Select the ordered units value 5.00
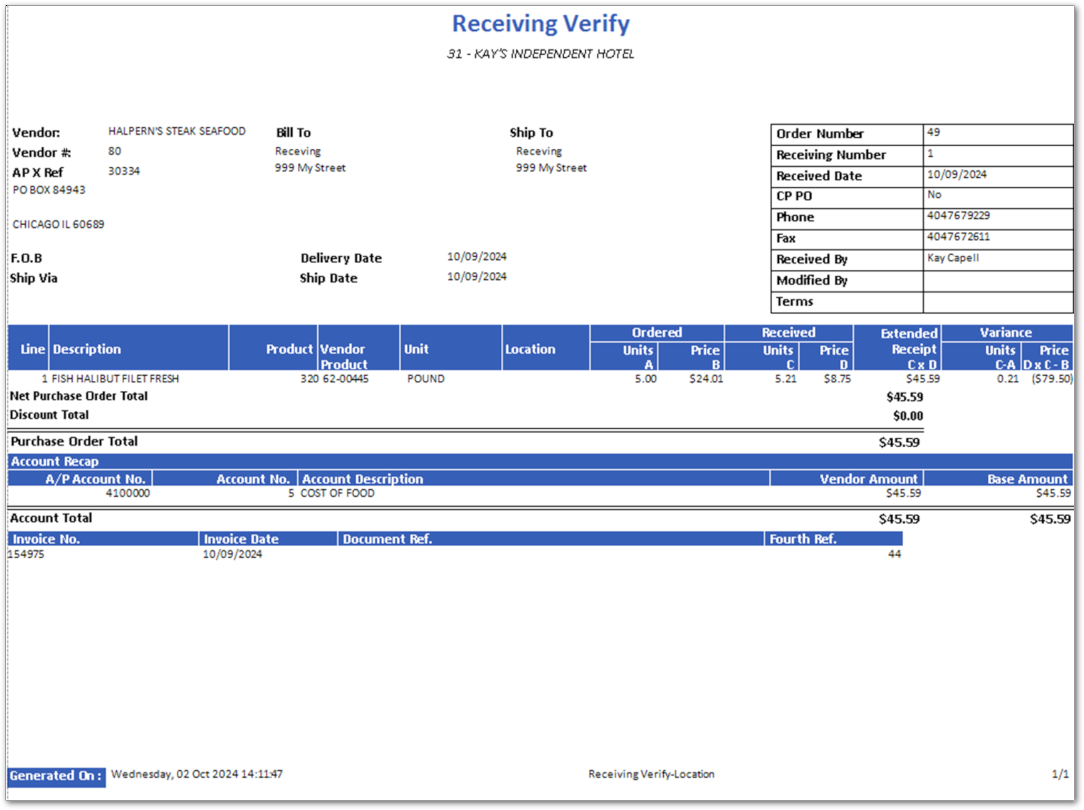Image resolution: width=1084 pixels, height=810 pixels. click(646, 379)
